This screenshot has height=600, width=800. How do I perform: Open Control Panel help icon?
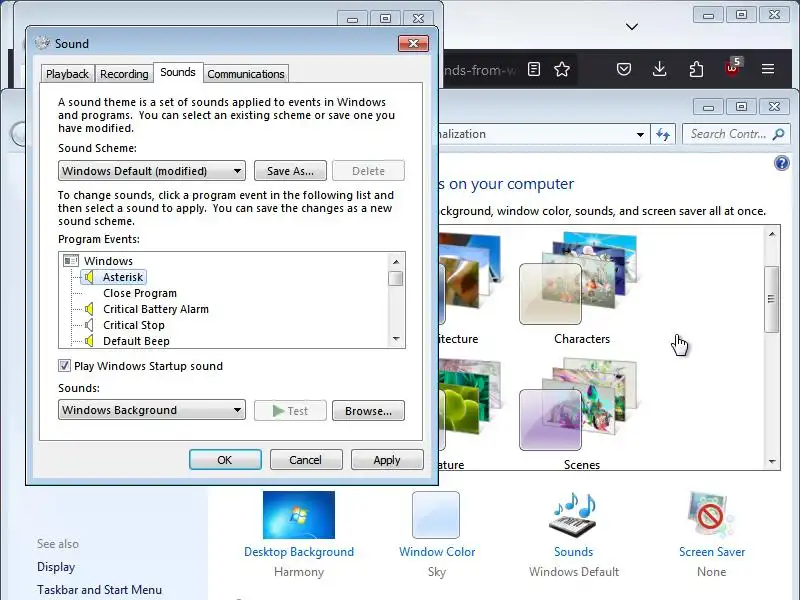pos(781,163)
